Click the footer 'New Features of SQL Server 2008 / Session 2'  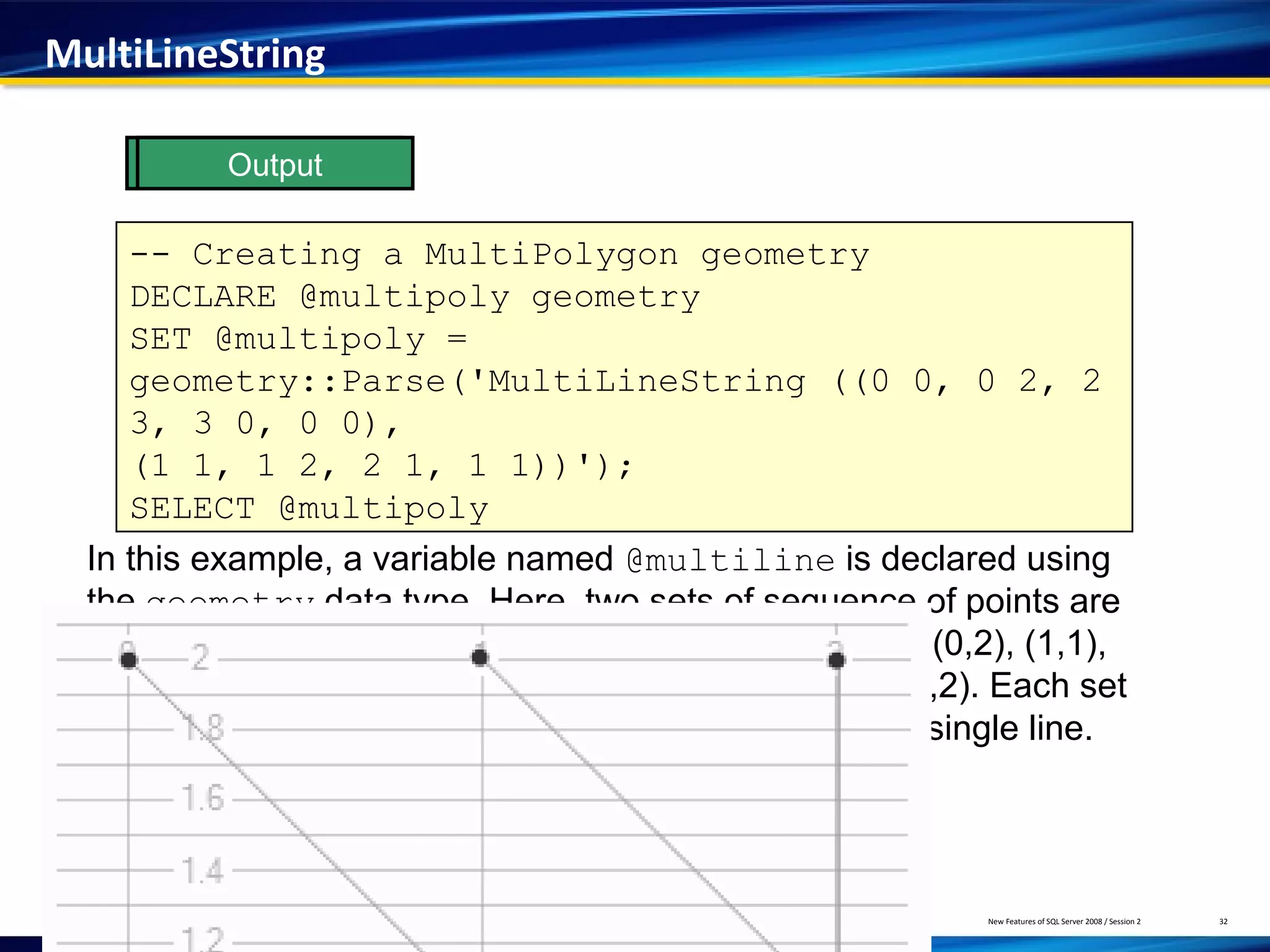(1064, 922)
